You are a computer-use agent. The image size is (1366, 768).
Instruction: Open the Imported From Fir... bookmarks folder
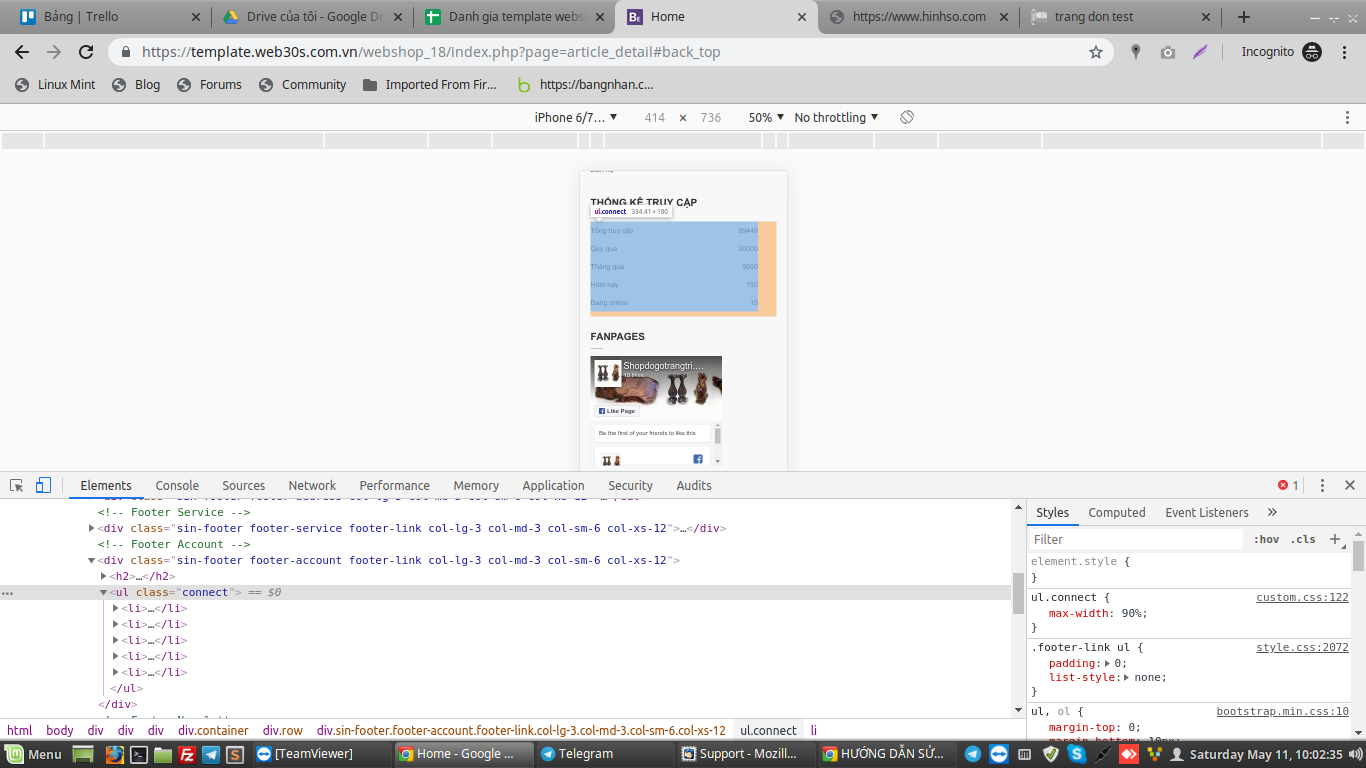click(430, 85)
